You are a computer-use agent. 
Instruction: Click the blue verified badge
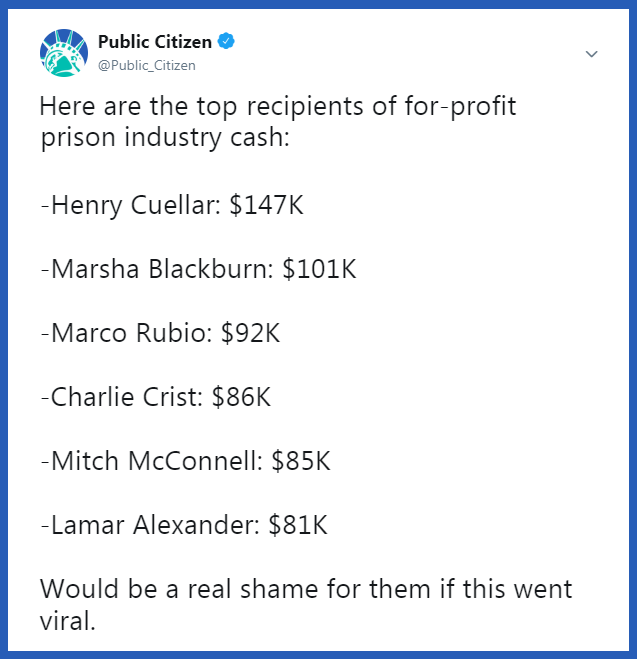coord(229,42)
